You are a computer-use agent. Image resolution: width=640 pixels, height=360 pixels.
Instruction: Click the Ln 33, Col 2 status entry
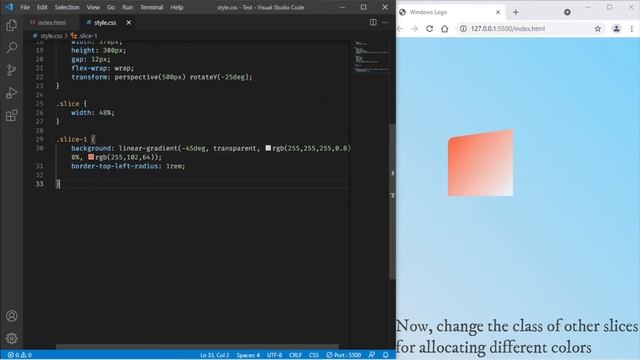coord(215,355)
